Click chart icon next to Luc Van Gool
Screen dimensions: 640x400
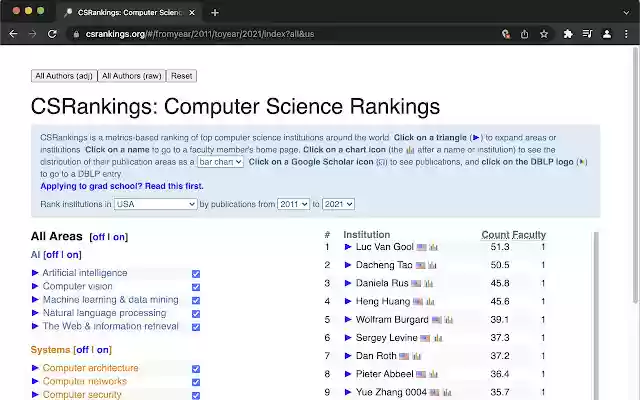[433, 247]
